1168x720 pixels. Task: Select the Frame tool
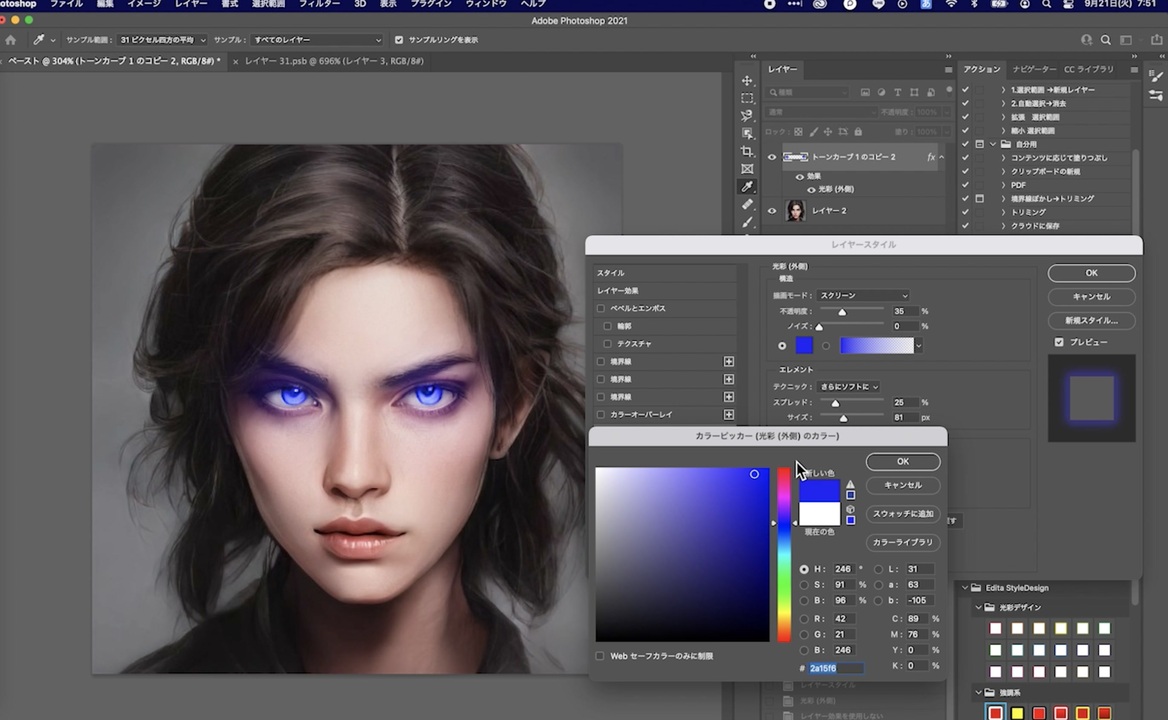747,169
